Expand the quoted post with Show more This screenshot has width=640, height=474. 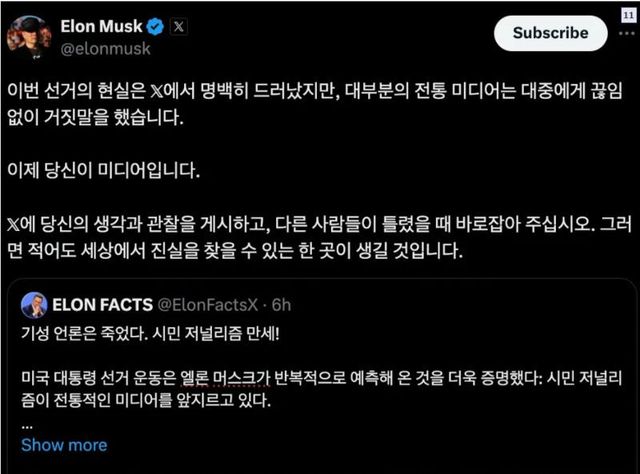[64, 444]
